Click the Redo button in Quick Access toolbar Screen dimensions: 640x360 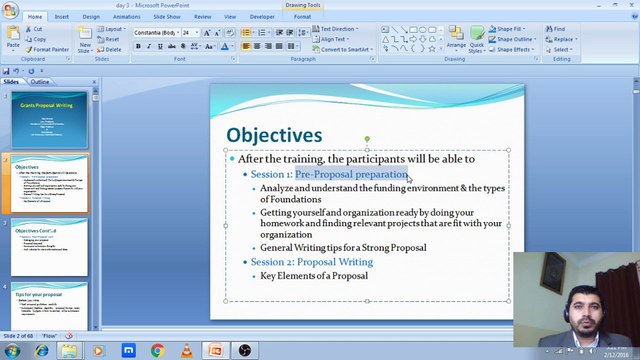tap(31, 71)
